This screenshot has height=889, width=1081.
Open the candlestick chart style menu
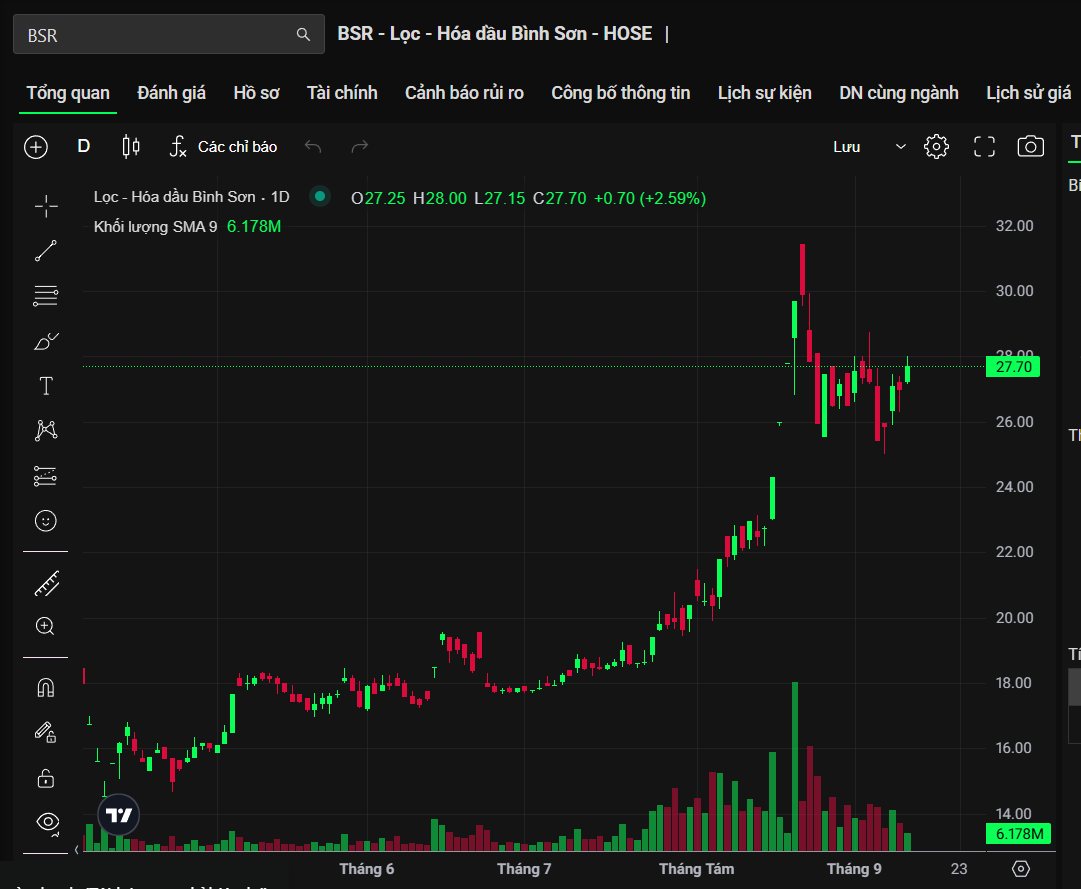coord(131,147)
